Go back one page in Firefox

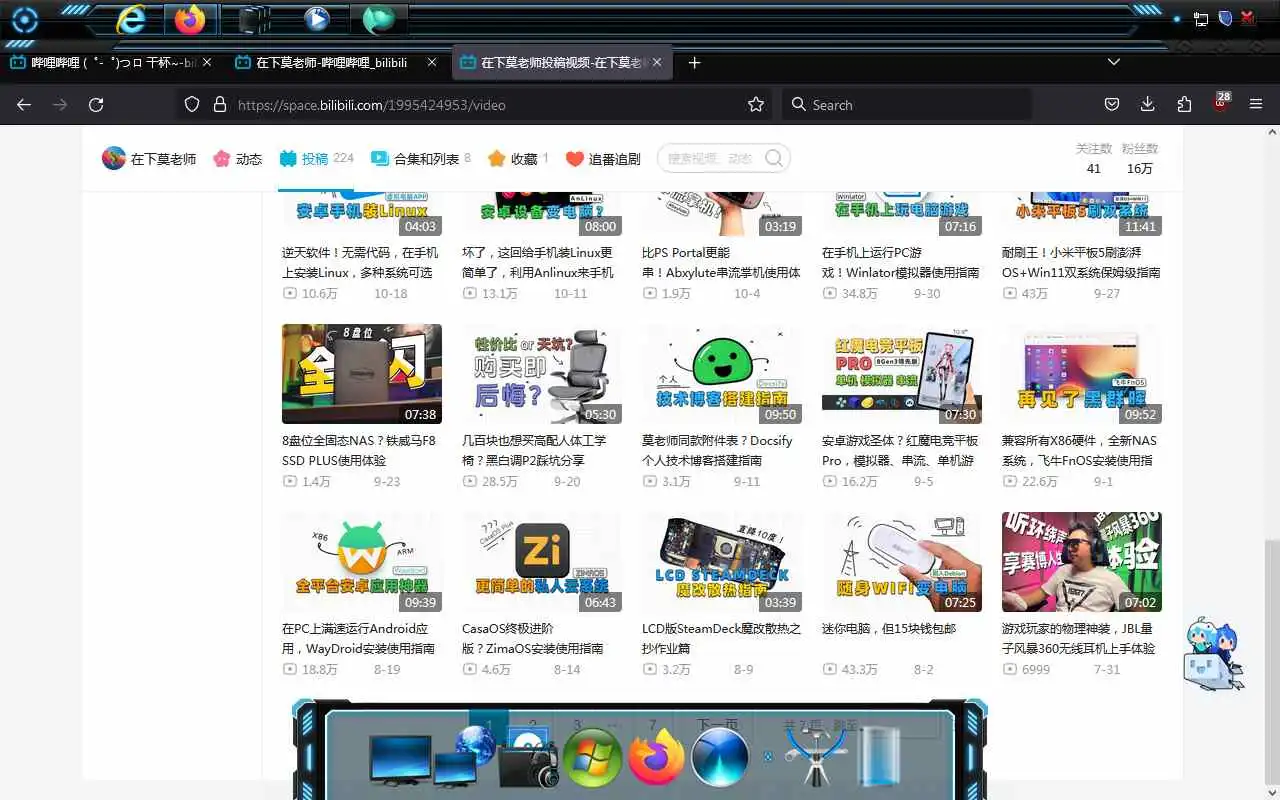[x=24, y=104]
